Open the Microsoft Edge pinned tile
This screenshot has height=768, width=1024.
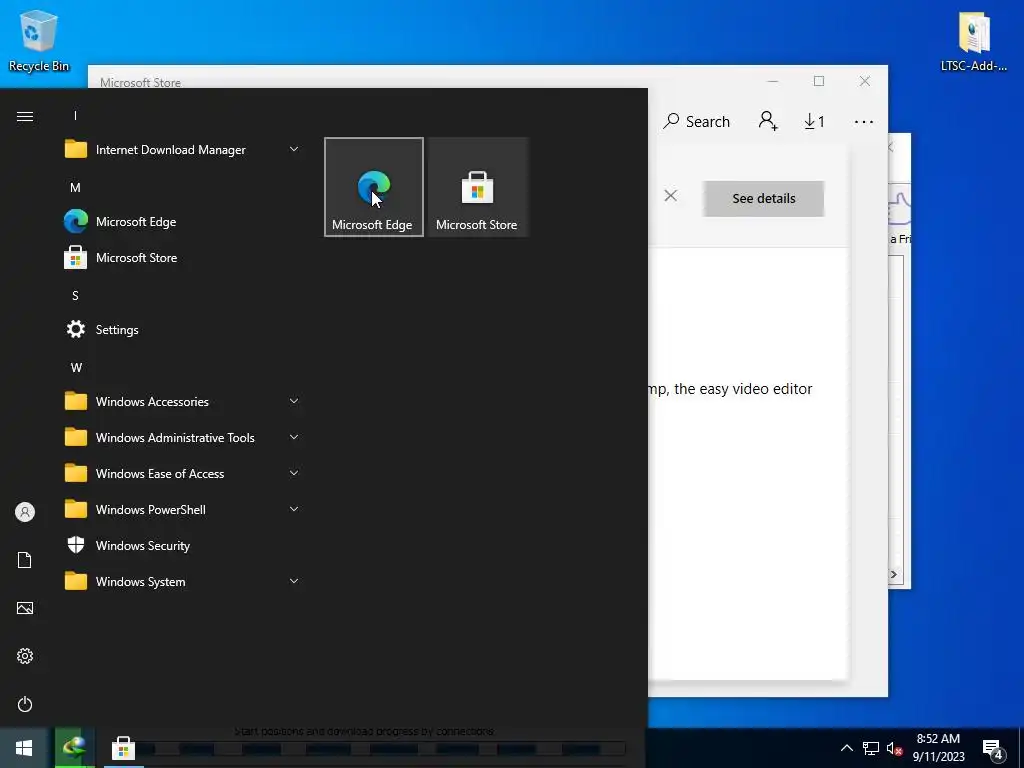[374, 187]
